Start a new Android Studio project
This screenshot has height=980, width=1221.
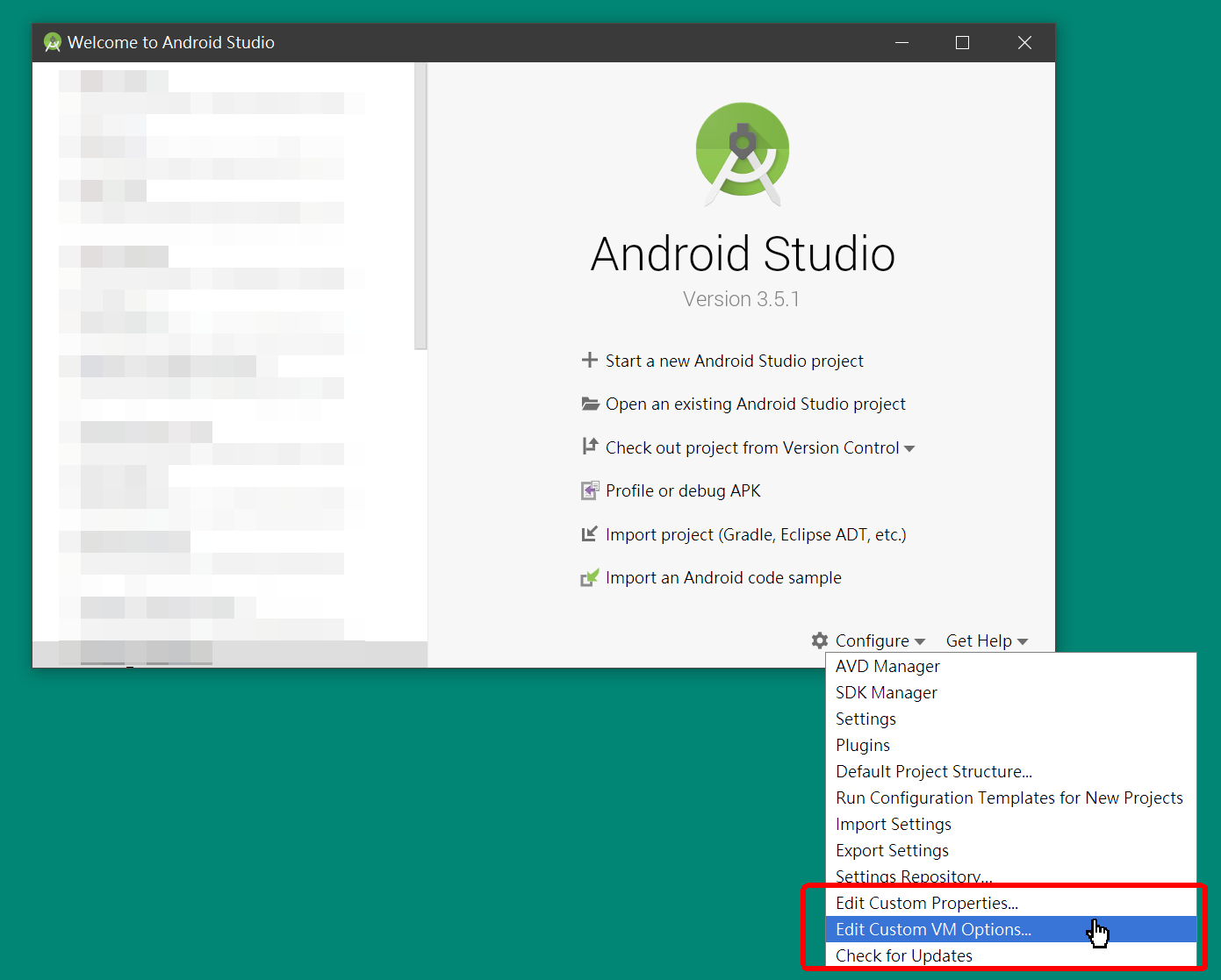(734, 361)
